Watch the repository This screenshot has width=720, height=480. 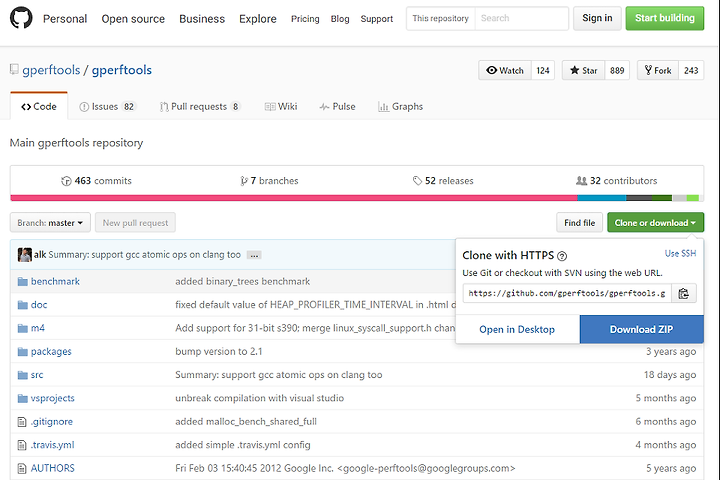tap(505, 70)
